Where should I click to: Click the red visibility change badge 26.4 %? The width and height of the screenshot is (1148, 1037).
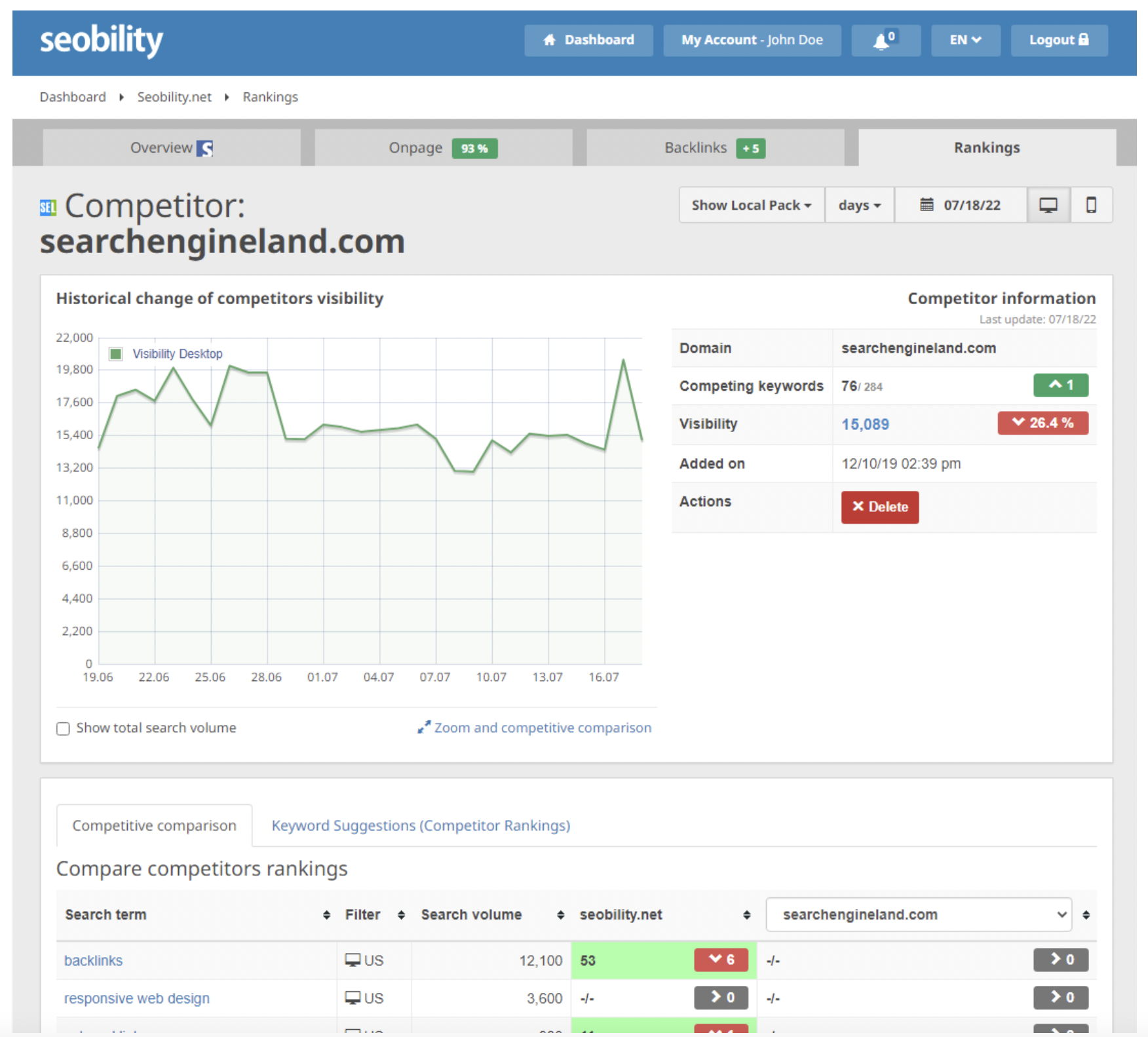coord(1043,423)
